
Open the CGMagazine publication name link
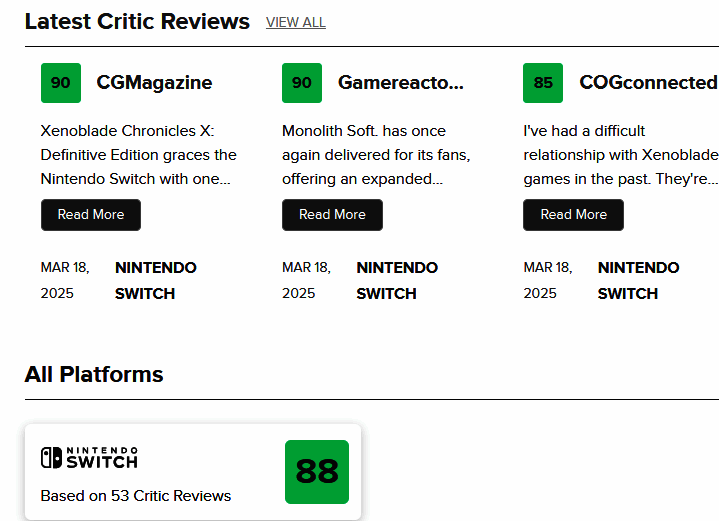[x=154, y=83]
